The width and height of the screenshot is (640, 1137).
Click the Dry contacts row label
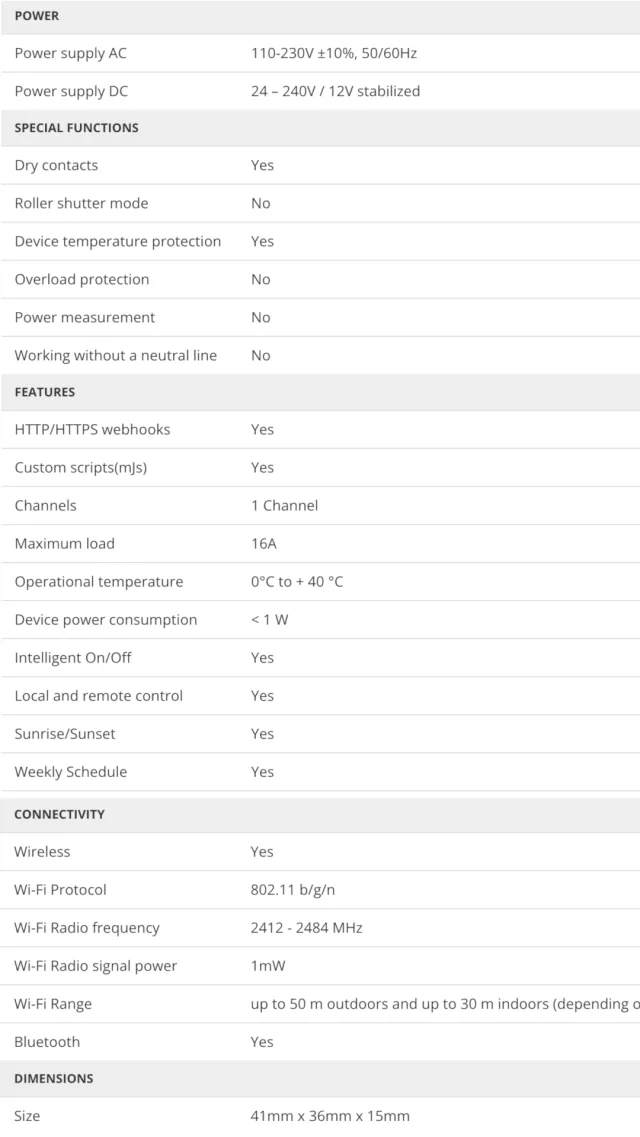[x=56, y=165]
